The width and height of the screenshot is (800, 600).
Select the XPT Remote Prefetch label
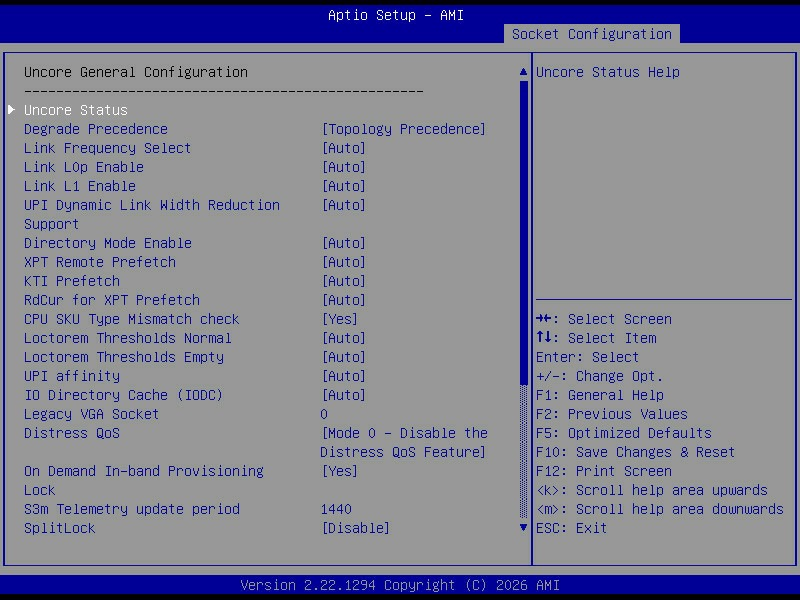pyautogui.click(x=99, y=262)
